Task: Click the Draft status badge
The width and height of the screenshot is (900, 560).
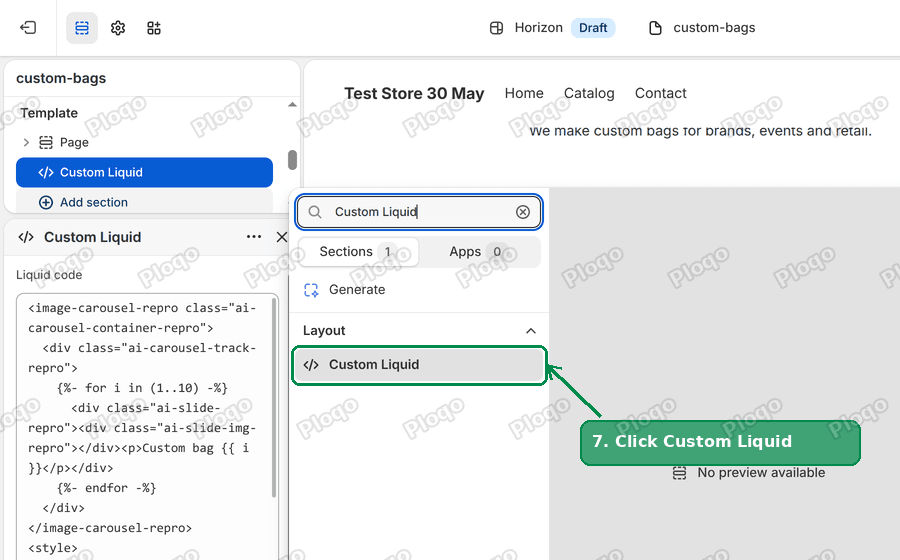Action: coord(593,28)
